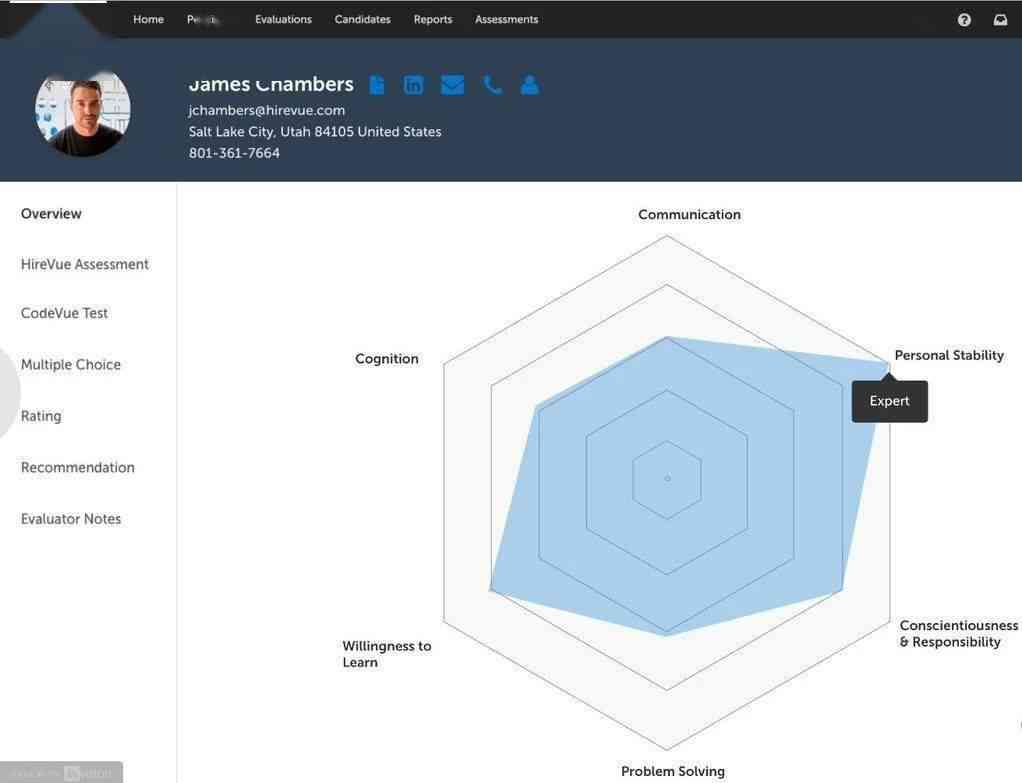
Task: Click the Cognition axis label
Action: click(x=387, y=359)
